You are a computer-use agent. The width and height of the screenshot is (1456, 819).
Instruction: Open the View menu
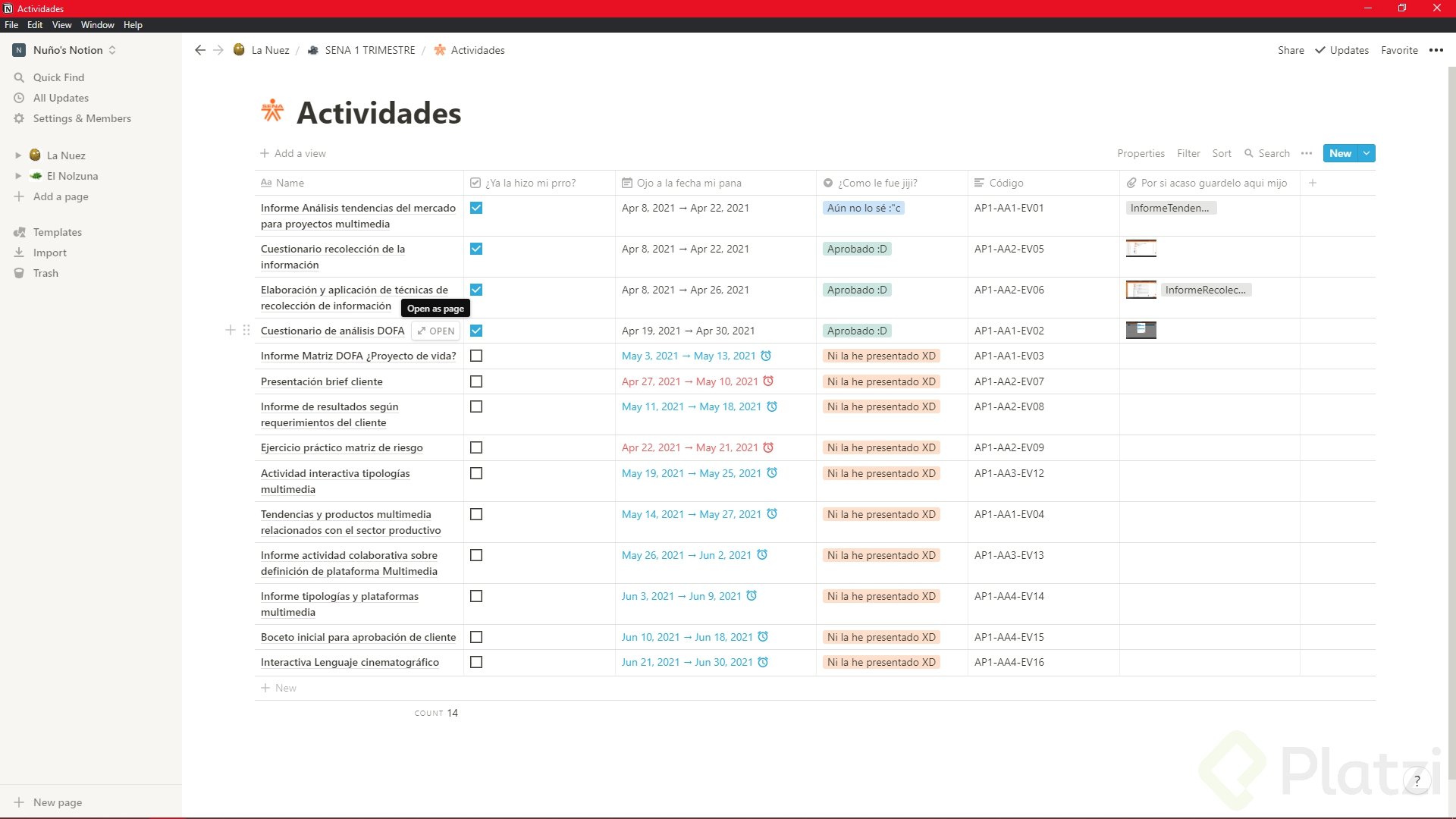coord(61,25)
